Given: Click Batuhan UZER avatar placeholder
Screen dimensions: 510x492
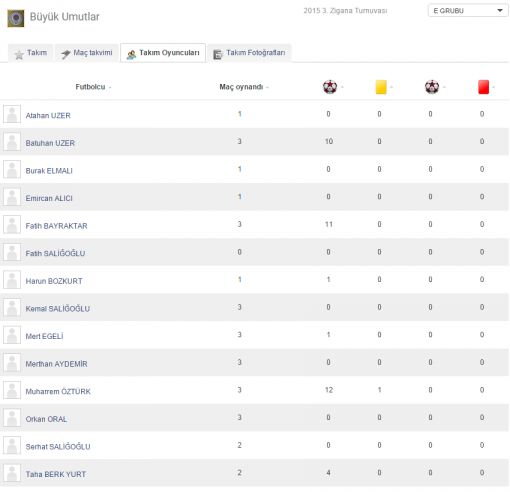Looking at the screenshot, I should [12, 142].
